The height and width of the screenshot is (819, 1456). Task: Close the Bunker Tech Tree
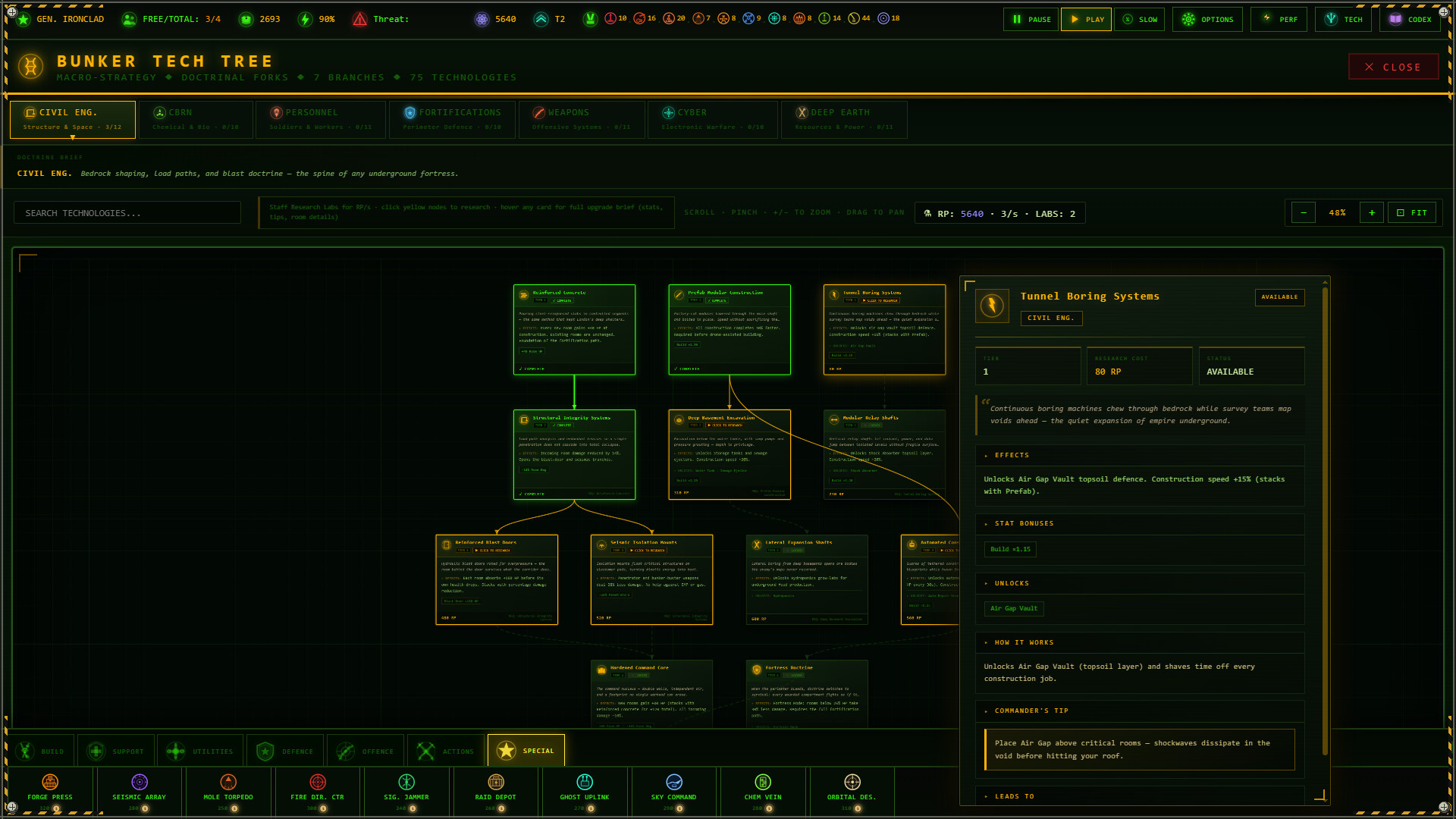(1393, 67)
